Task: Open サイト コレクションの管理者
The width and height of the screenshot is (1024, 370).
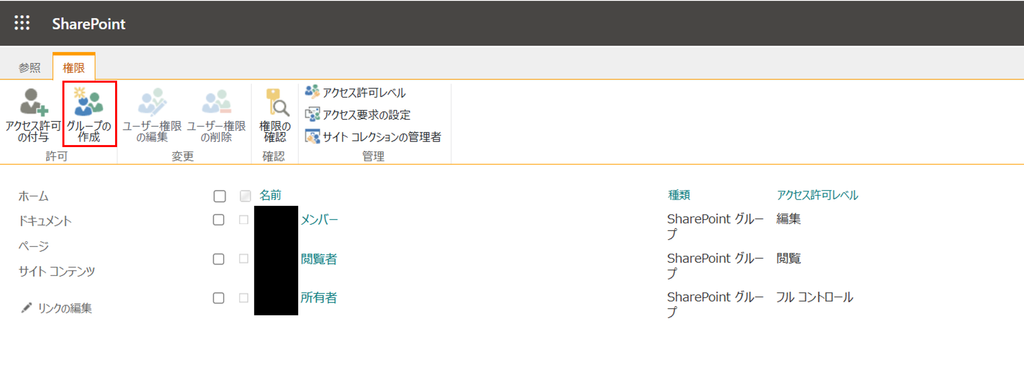Action: [x=374, y=137]
